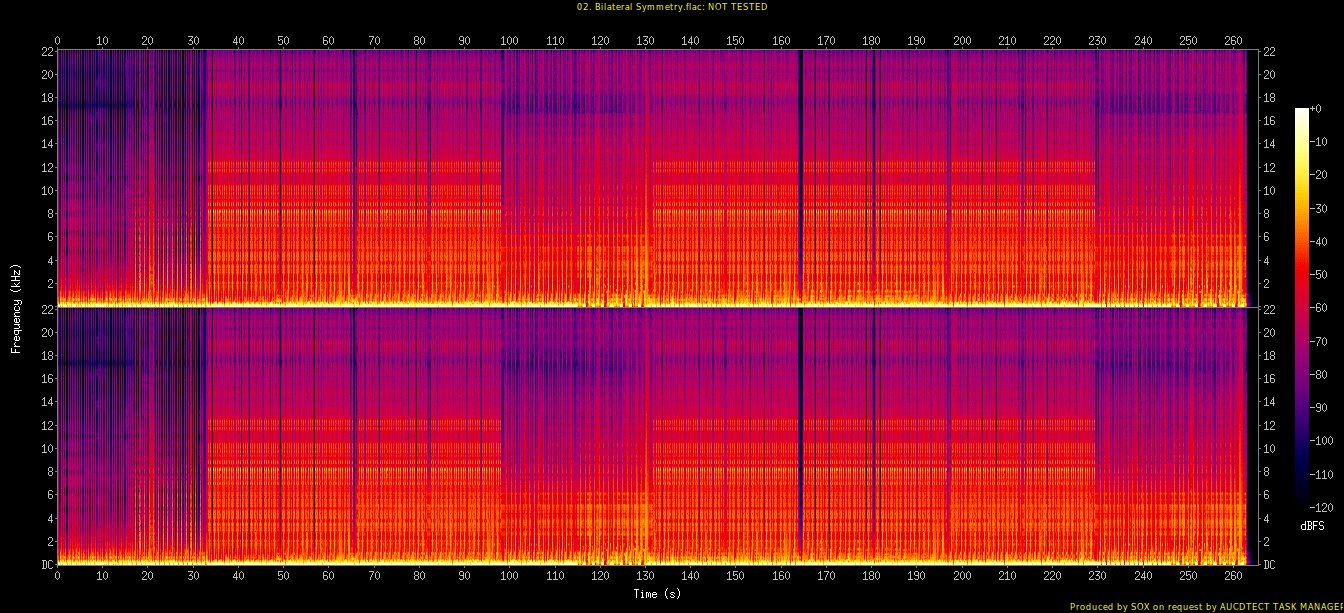Click the 130 tick on the bottom time axis
This screenshot has height=613, width=1344.
pos(645,576)
